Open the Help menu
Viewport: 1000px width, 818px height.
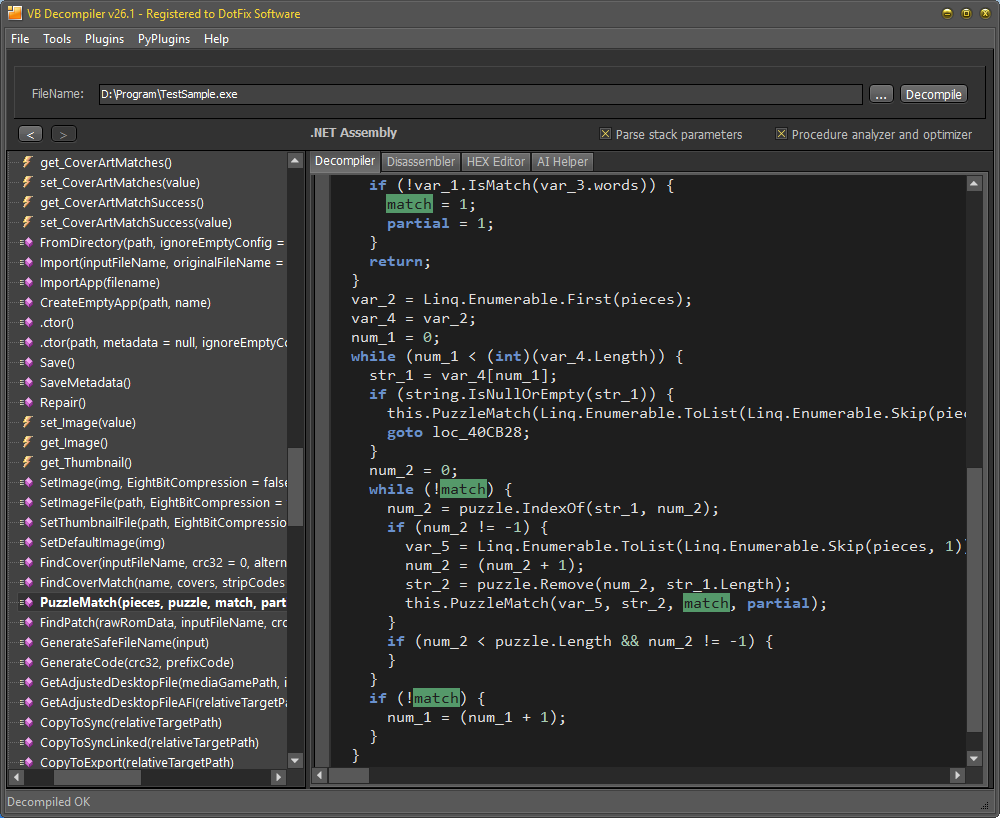[216, 39]
